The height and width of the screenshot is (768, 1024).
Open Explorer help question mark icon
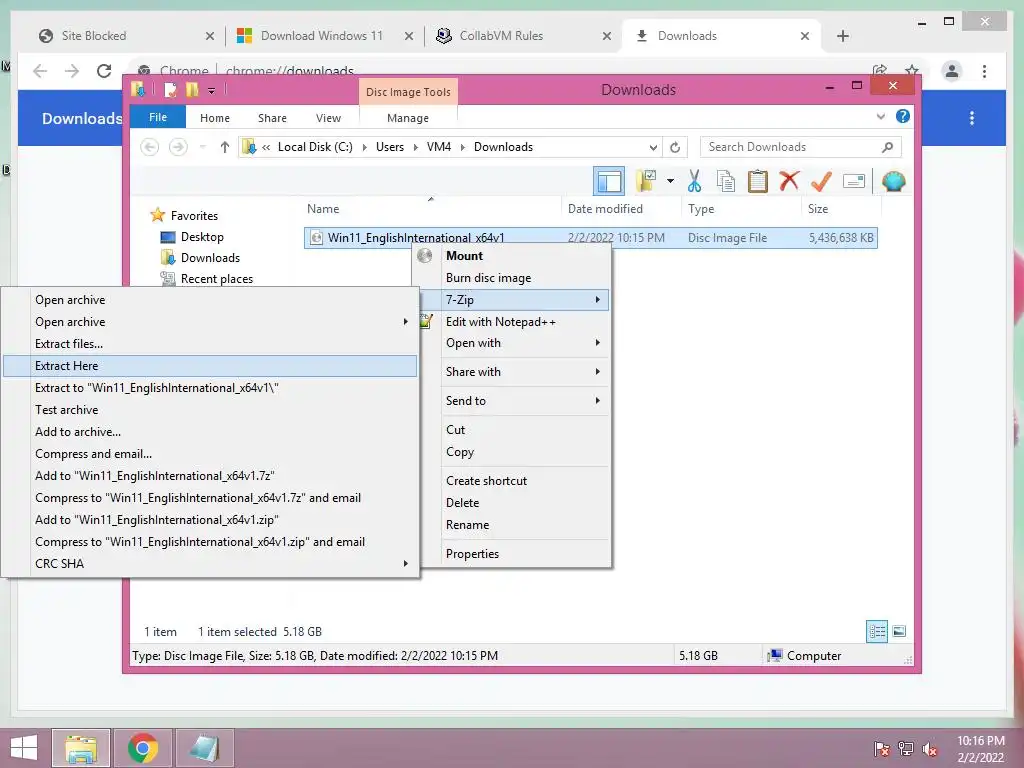coord(903,116)
